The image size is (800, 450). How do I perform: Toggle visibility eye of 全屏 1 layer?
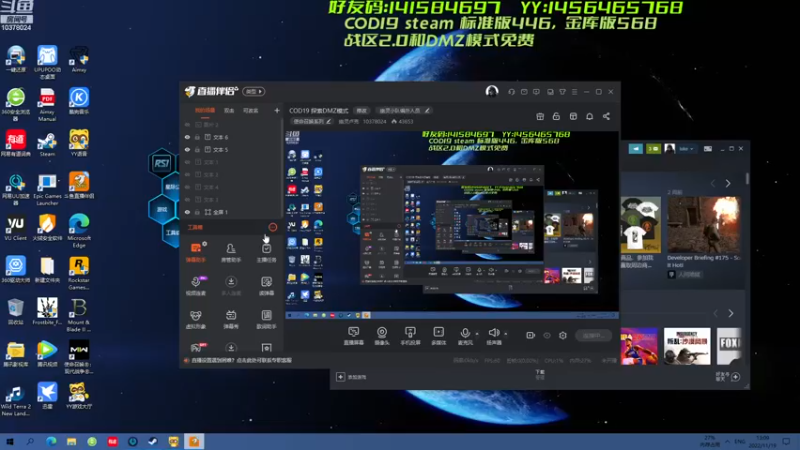[187, 212]
